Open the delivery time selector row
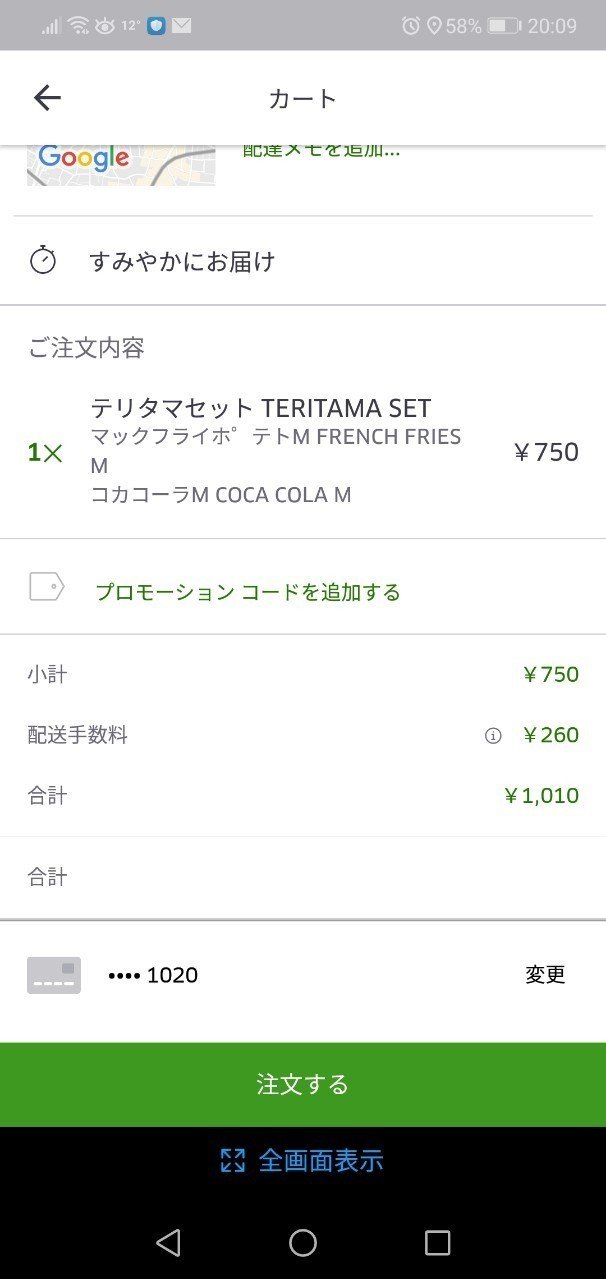The image size is (606, 1279). [x=300, y=260]
